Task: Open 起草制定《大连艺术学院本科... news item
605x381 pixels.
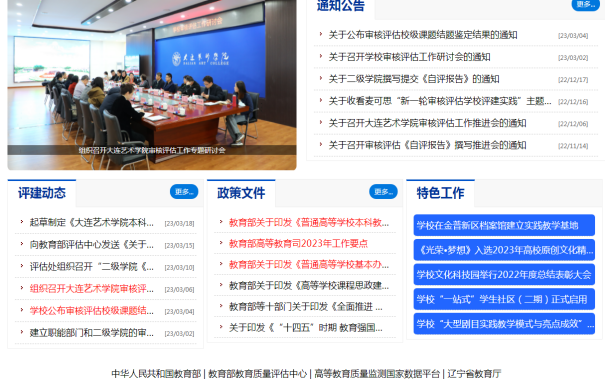Action: click(92, 223)
